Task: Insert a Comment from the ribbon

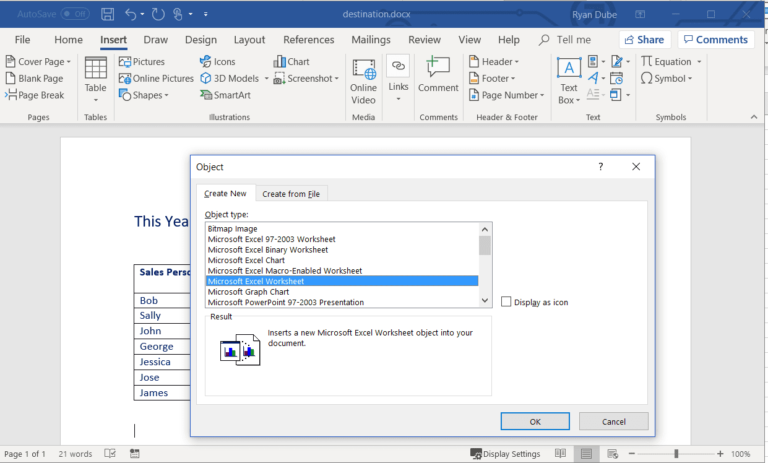Action: tap(437, 68)
